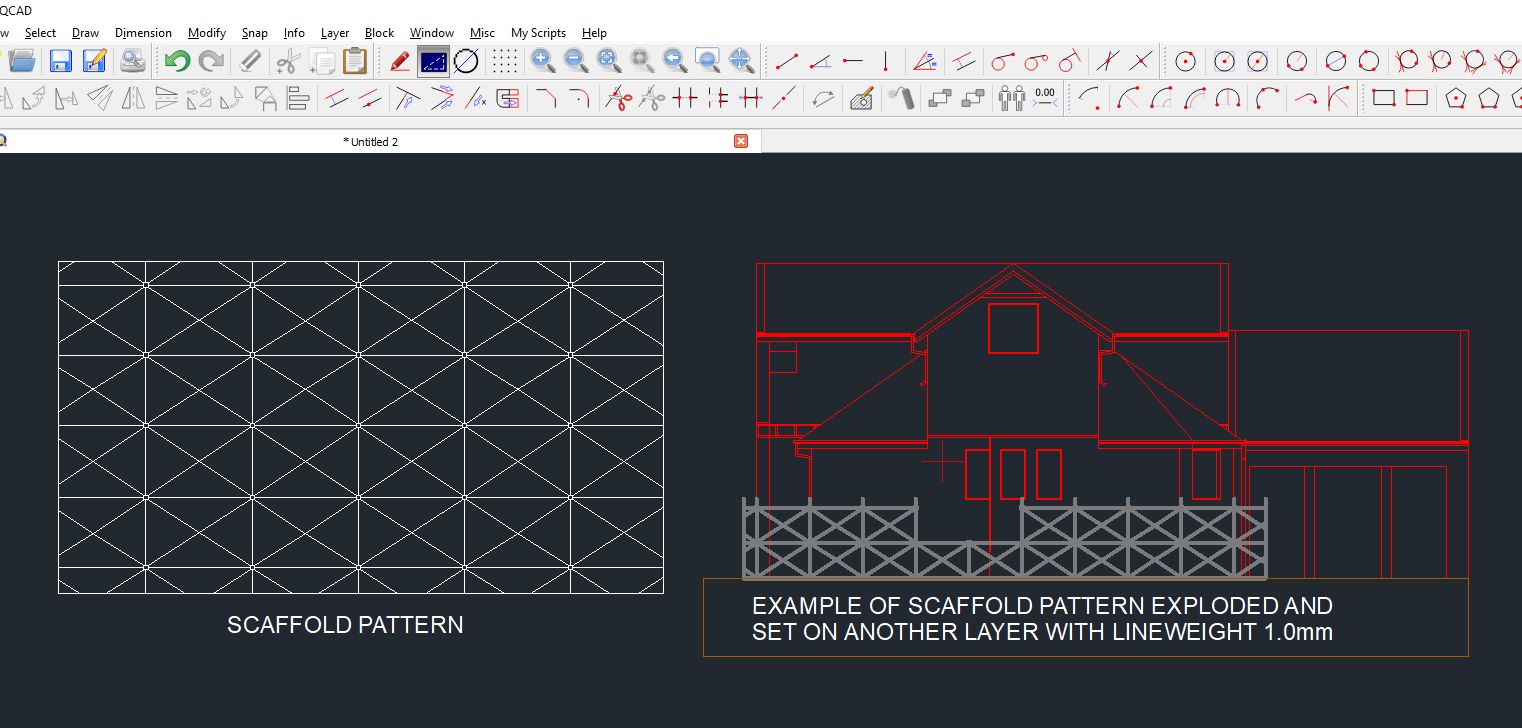
Task: Open the Modify menu
Action: tap(206, 33)
